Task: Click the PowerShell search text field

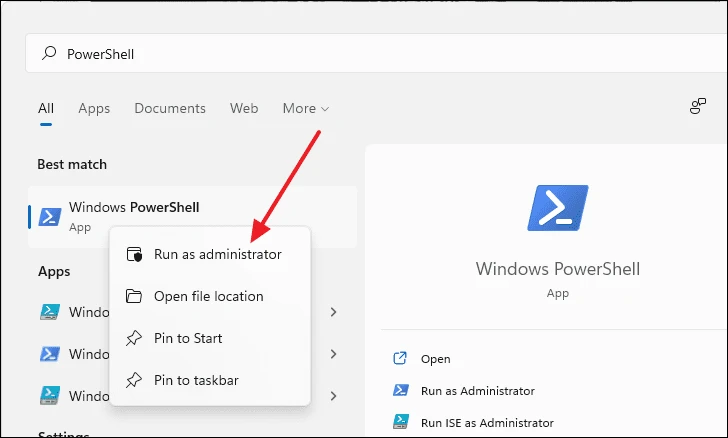Action: (x=376, y=53)
